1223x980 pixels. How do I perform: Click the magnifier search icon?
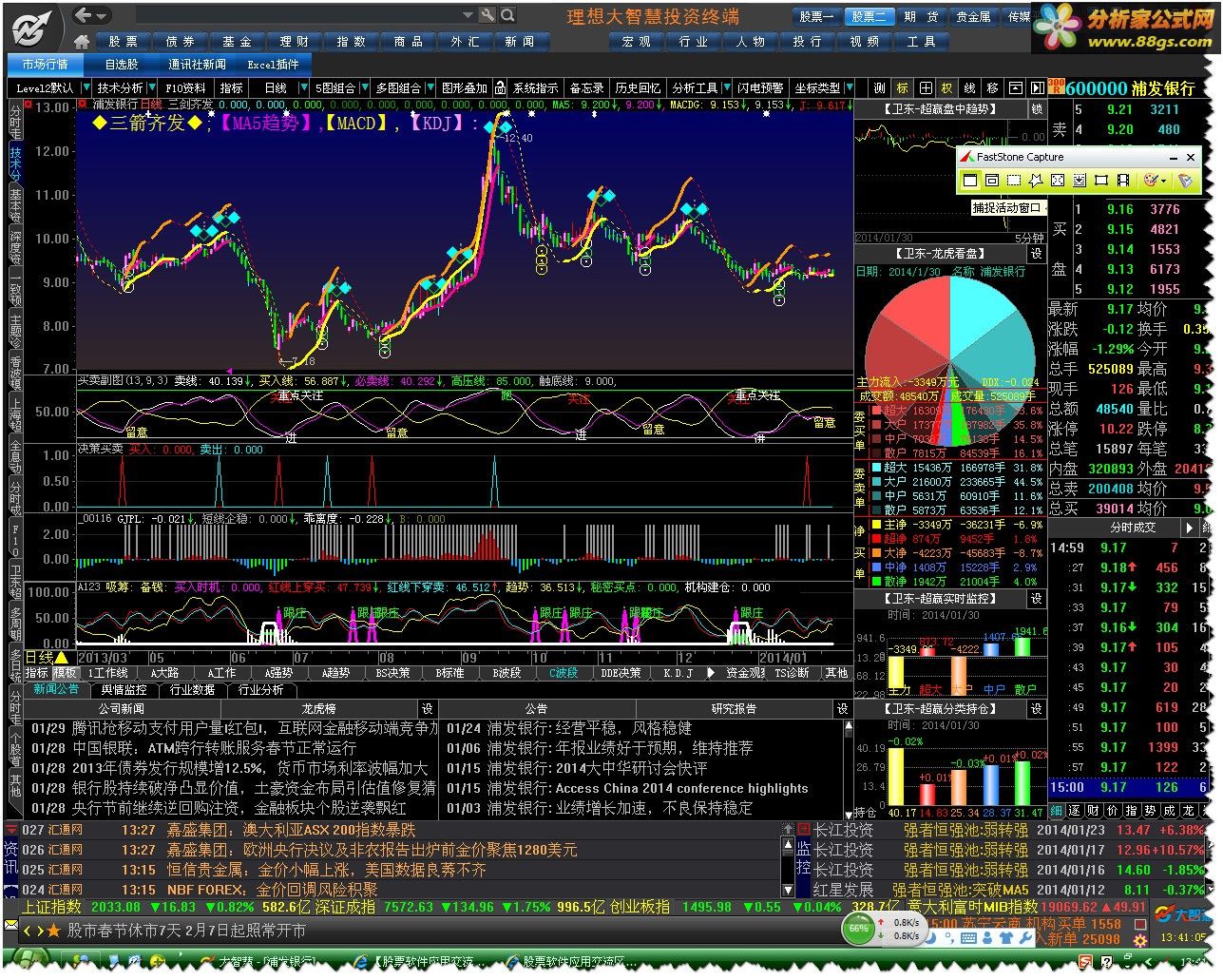pyautogui.click(x=508, y=15)
